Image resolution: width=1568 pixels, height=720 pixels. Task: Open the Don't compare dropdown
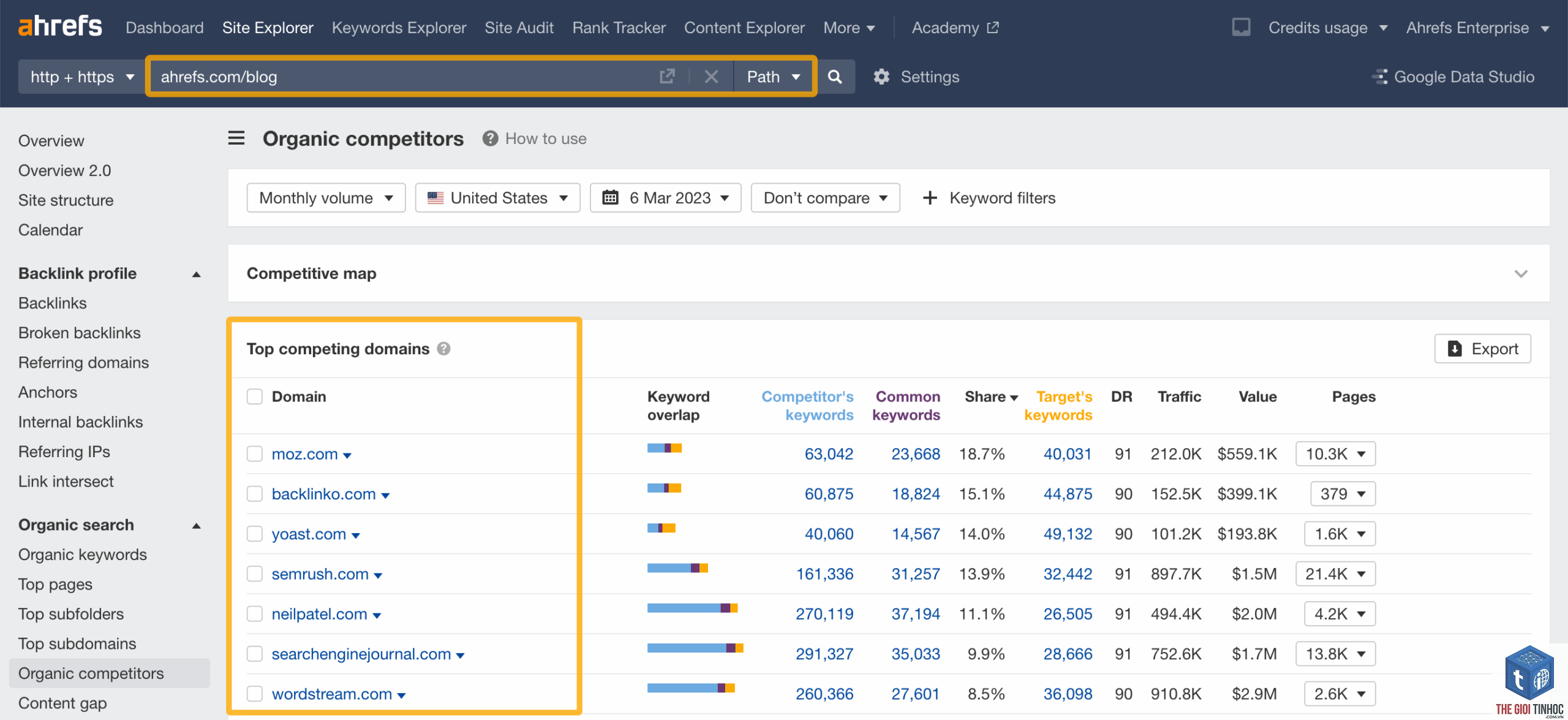point(825,198)
